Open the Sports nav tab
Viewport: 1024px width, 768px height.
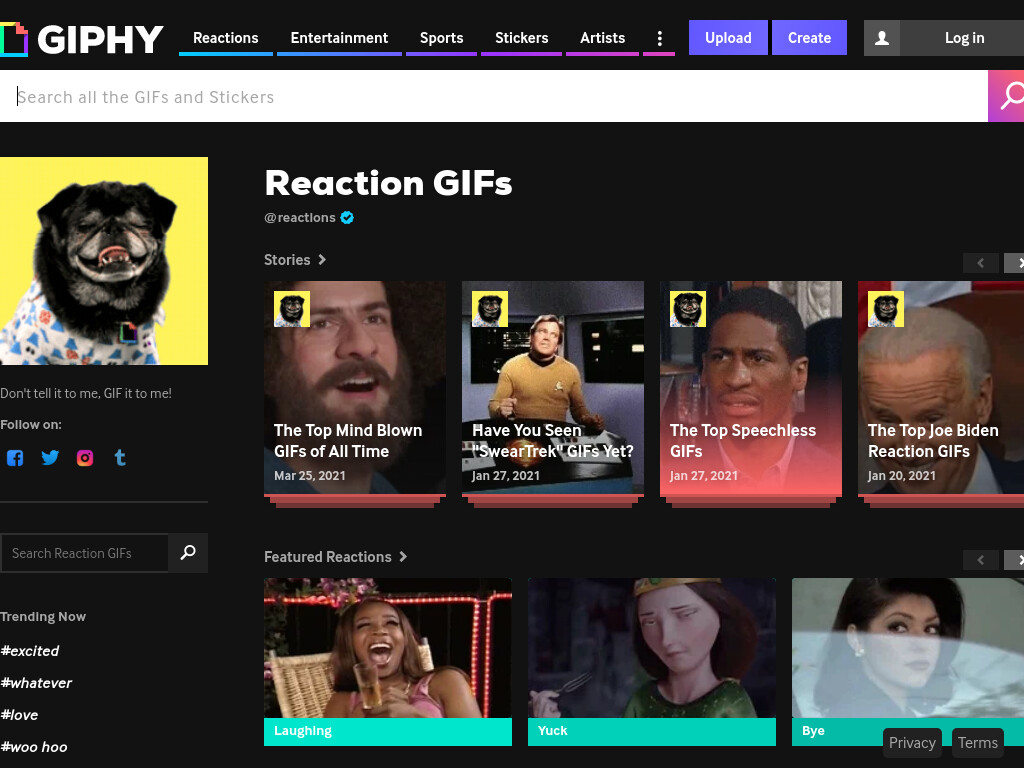pos(441,38)
